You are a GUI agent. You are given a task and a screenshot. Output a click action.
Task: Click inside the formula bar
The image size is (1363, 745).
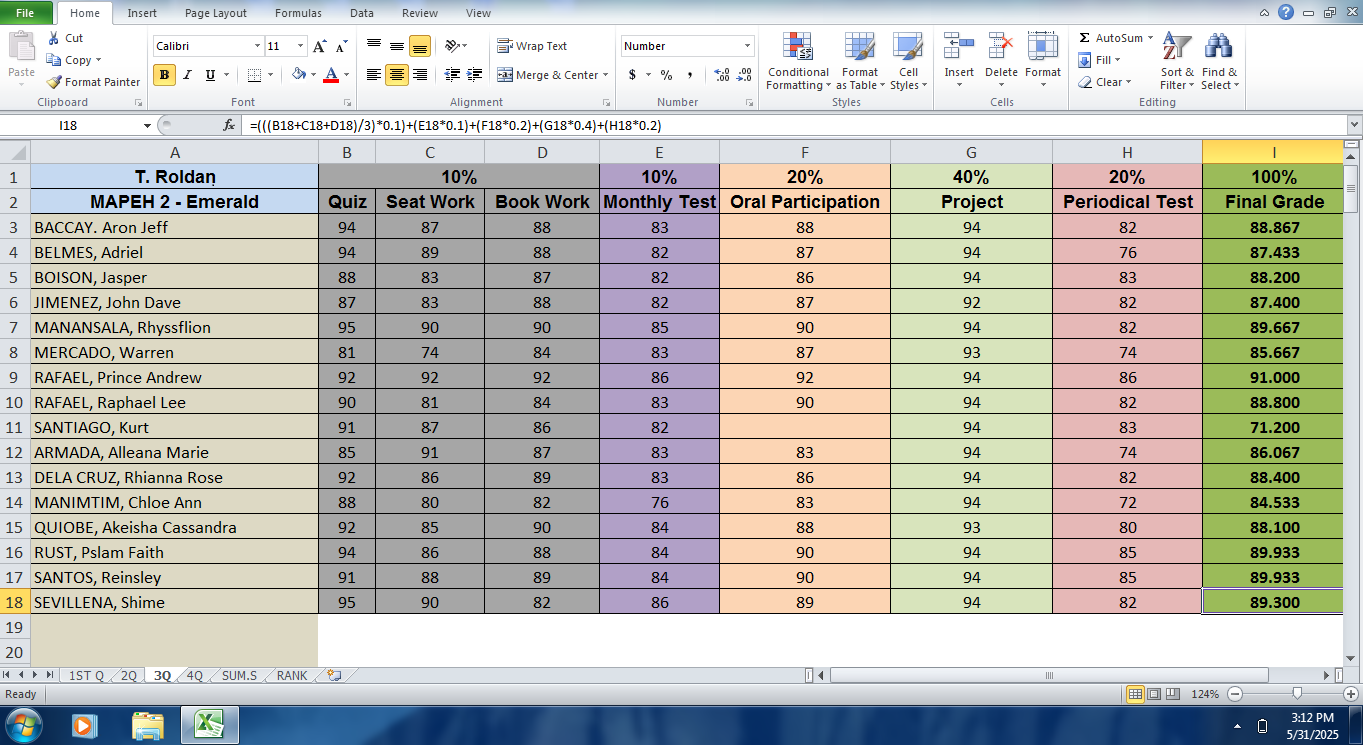(x=795, y=125)
